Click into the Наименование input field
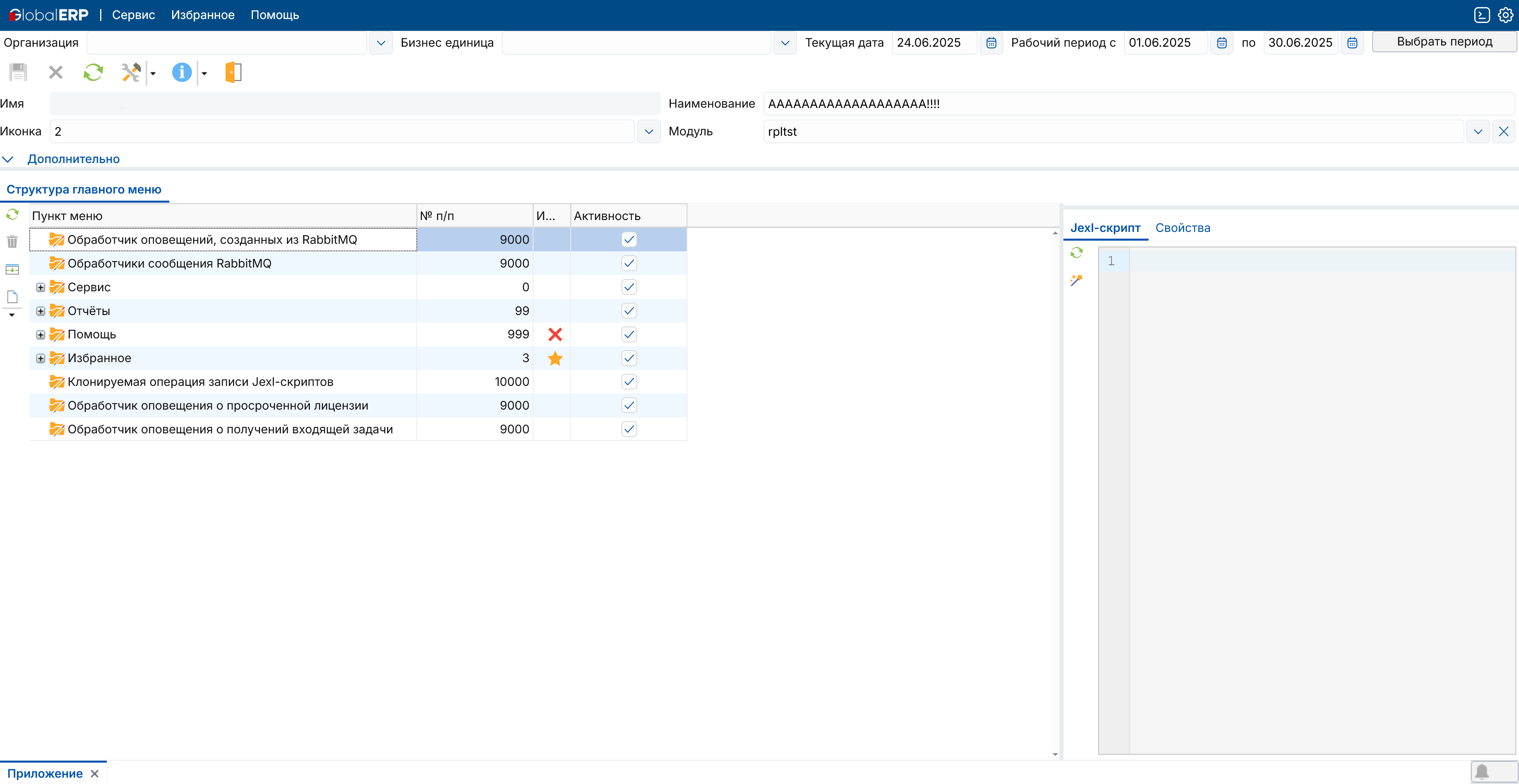This screenshot has height=784, width=1519. point(1138,104)
